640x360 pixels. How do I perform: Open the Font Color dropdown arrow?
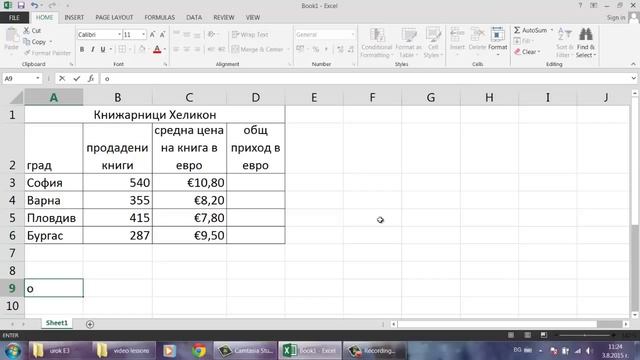(164, 49)
